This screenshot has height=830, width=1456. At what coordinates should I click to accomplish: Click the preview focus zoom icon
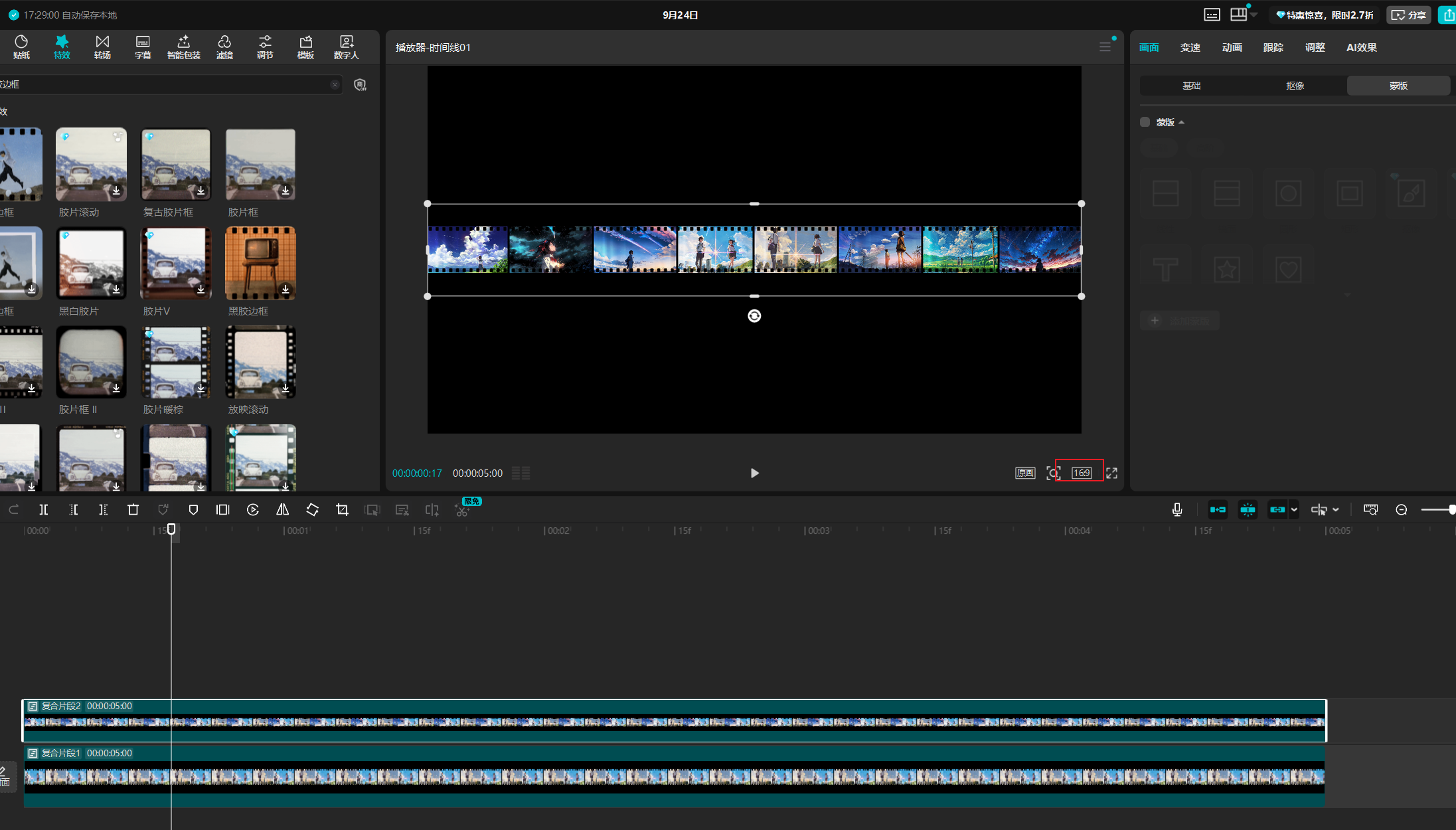click(1053, 473)
